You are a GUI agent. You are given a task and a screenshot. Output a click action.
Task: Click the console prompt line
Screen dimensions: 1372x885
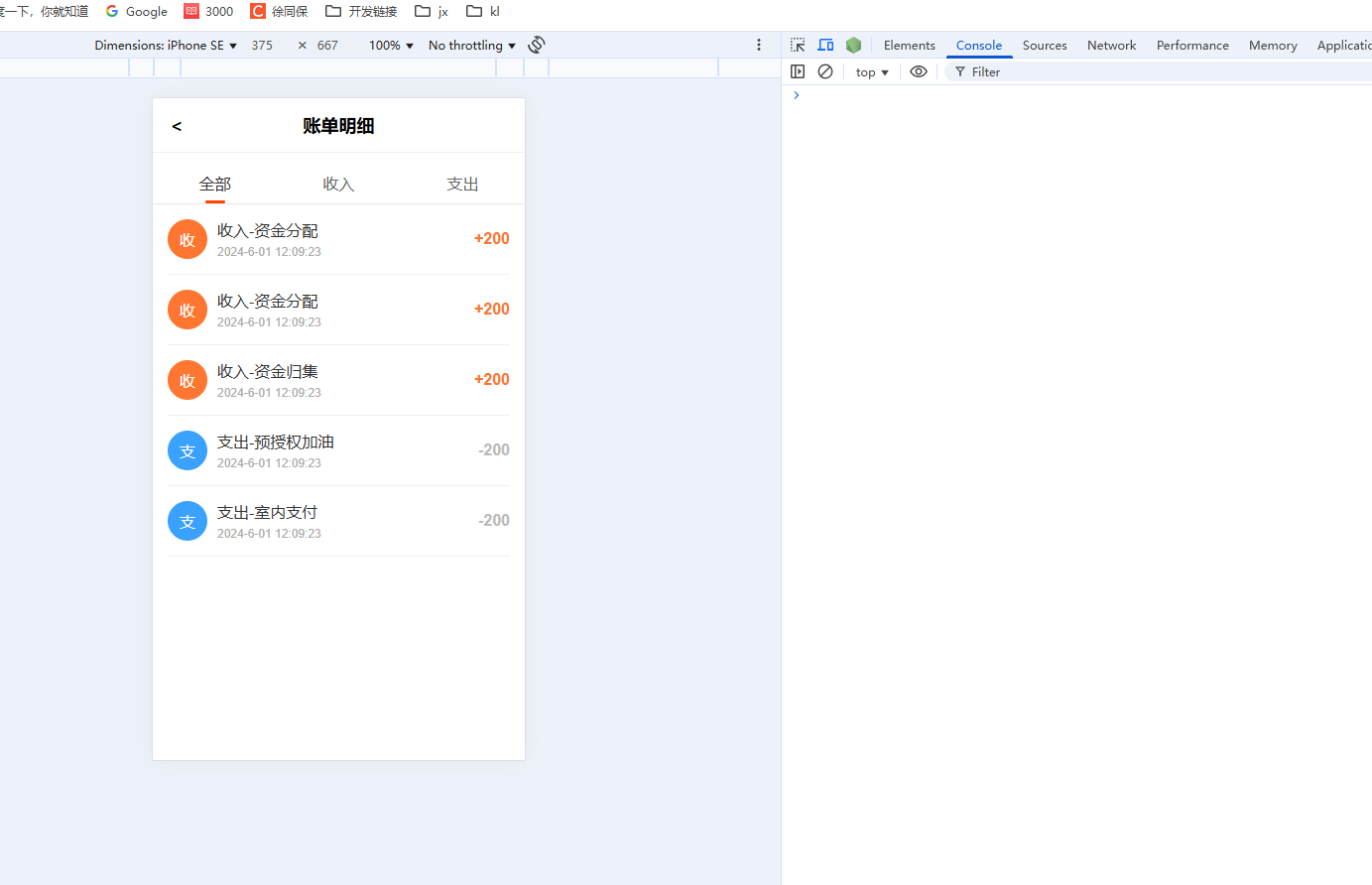coord(1076,95)
